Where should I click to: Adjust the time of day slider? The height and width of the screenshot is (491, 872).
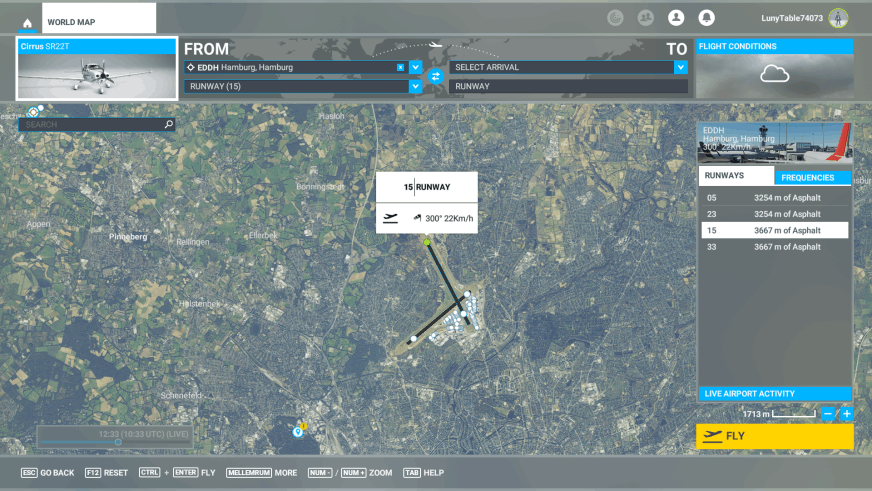point(118,442)
